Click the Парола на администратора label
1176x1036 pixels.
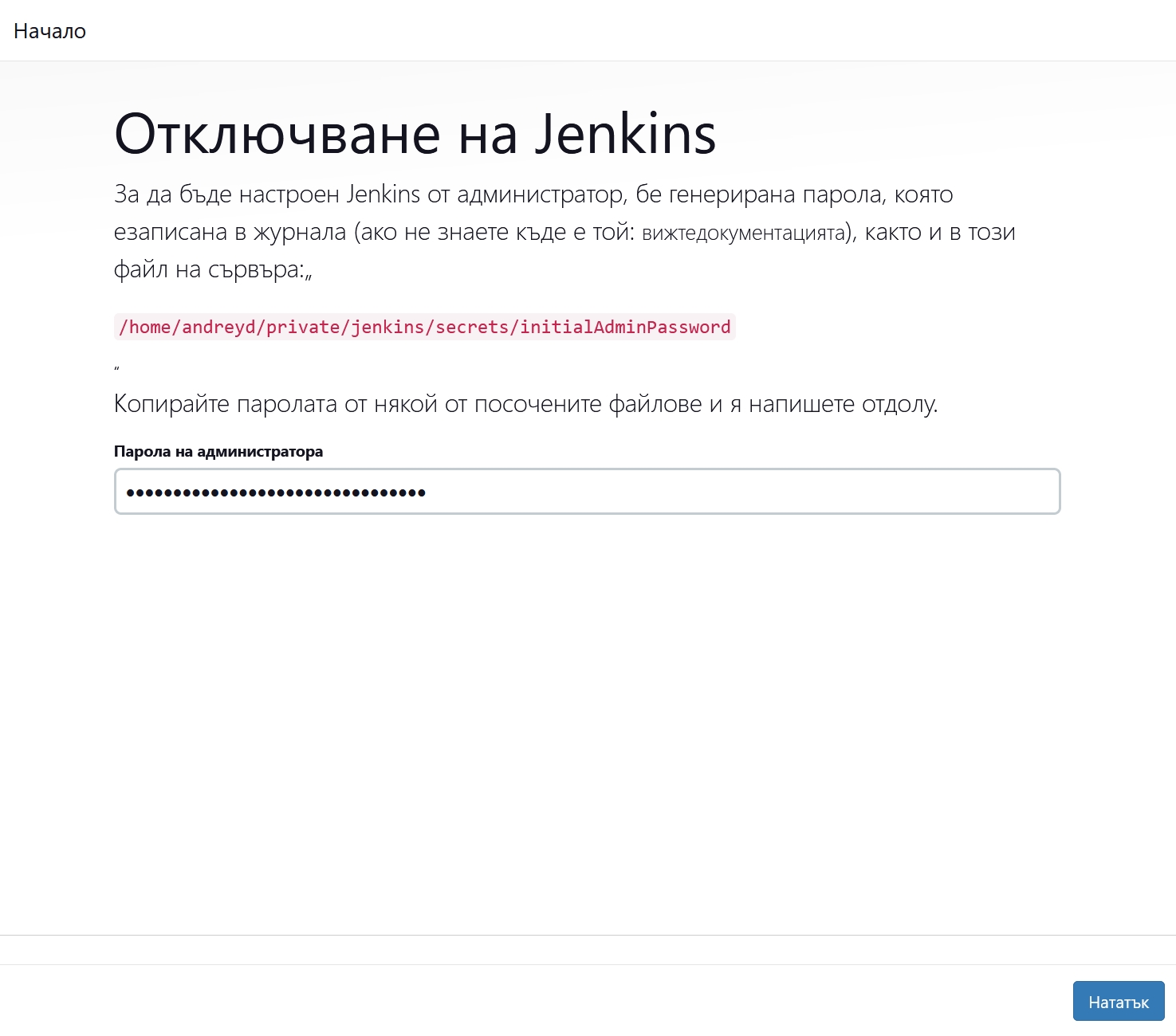tap(218, 451)
